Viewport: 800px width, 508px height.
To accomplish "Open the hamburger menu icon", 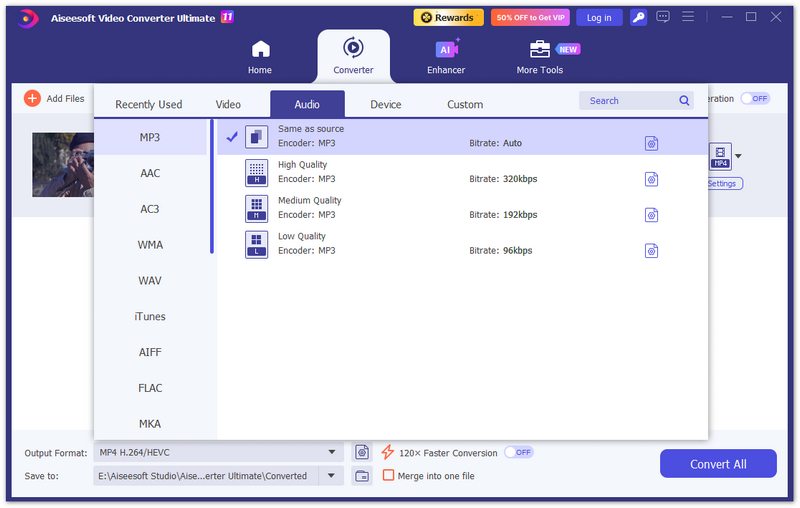I will point(688,17).
